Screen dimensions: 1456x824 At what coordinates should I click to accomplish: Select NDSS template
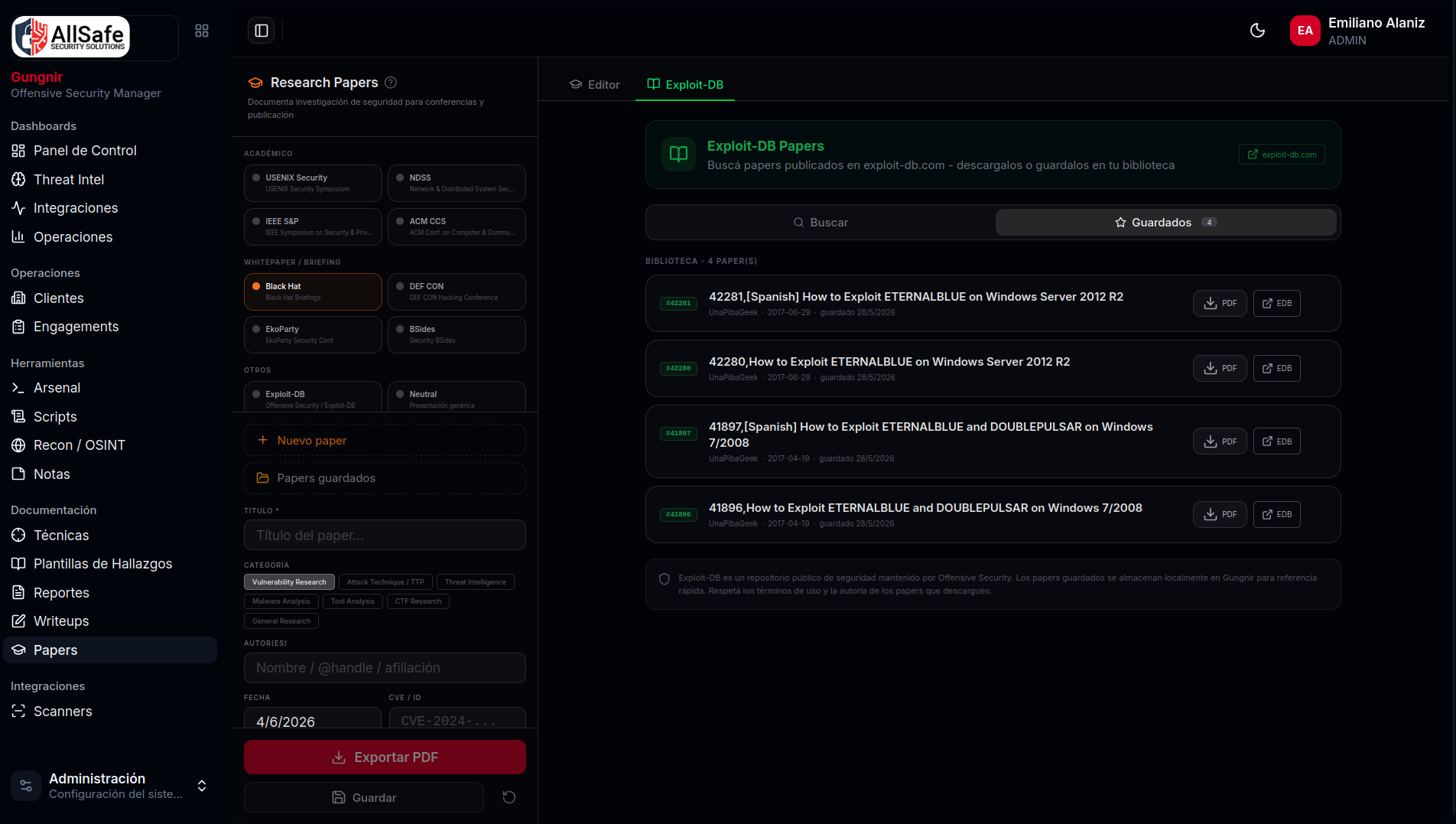(457, 184)
